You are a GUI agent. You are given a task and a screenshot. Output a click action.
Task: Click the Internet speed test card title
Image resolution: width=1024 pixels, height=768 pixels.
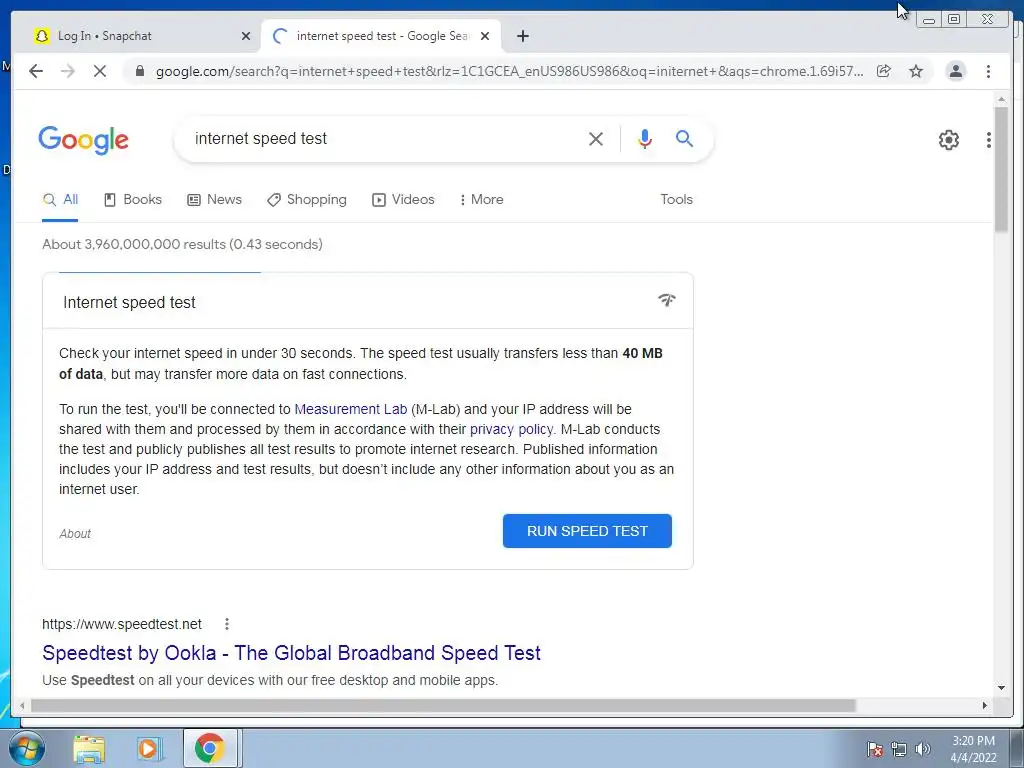(129, 302)
